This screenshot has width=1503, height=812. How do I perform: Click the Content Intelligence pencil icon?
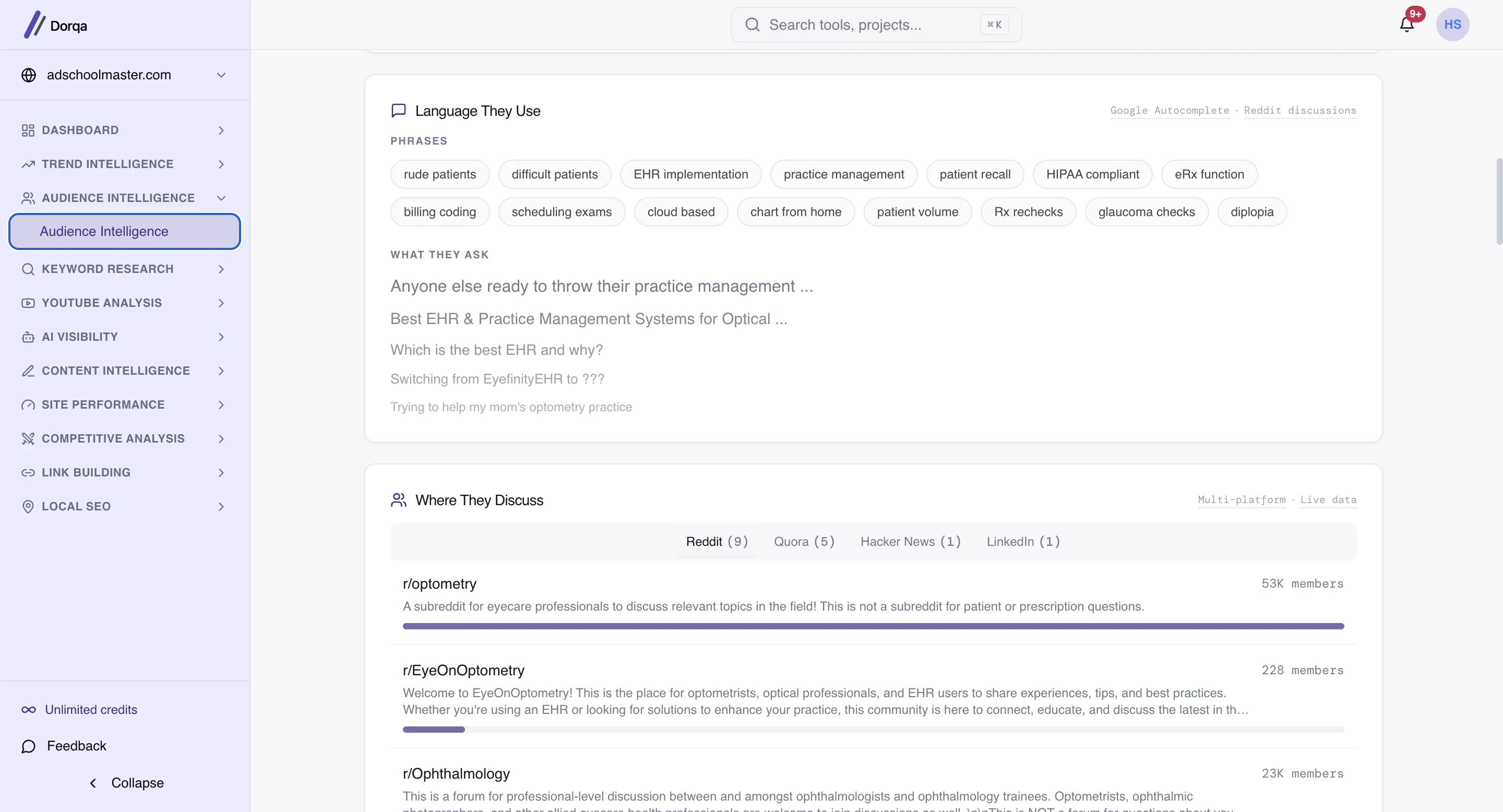(28, 371)
